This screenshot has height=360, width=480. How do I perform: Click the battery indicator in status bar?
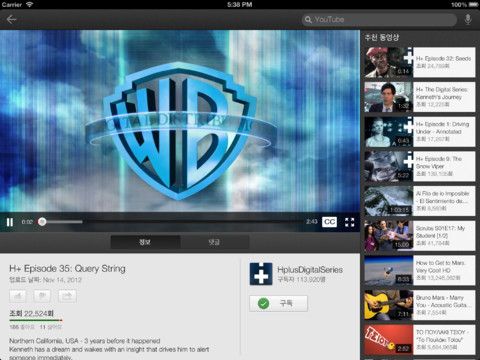click(473, 5)
